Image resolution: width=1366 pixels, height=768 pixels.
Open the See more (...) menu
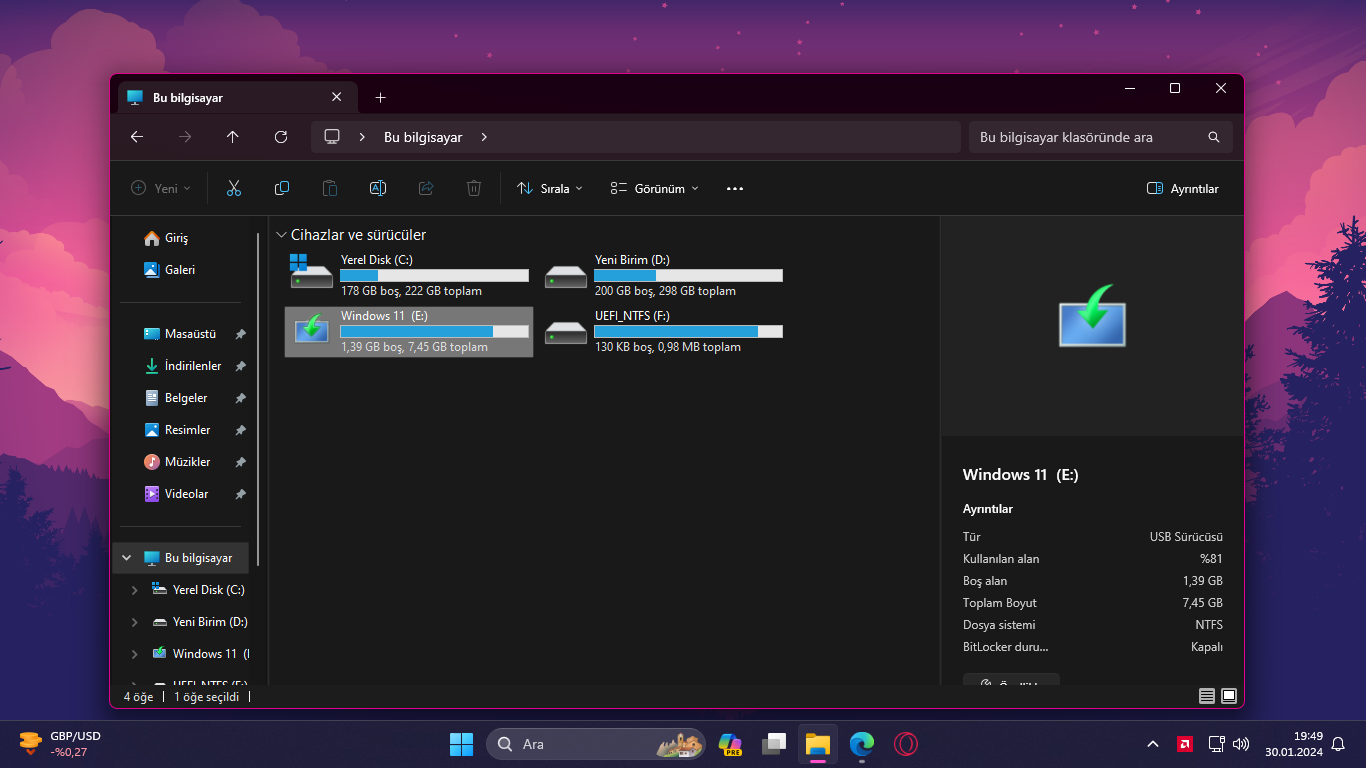(735, 188)
